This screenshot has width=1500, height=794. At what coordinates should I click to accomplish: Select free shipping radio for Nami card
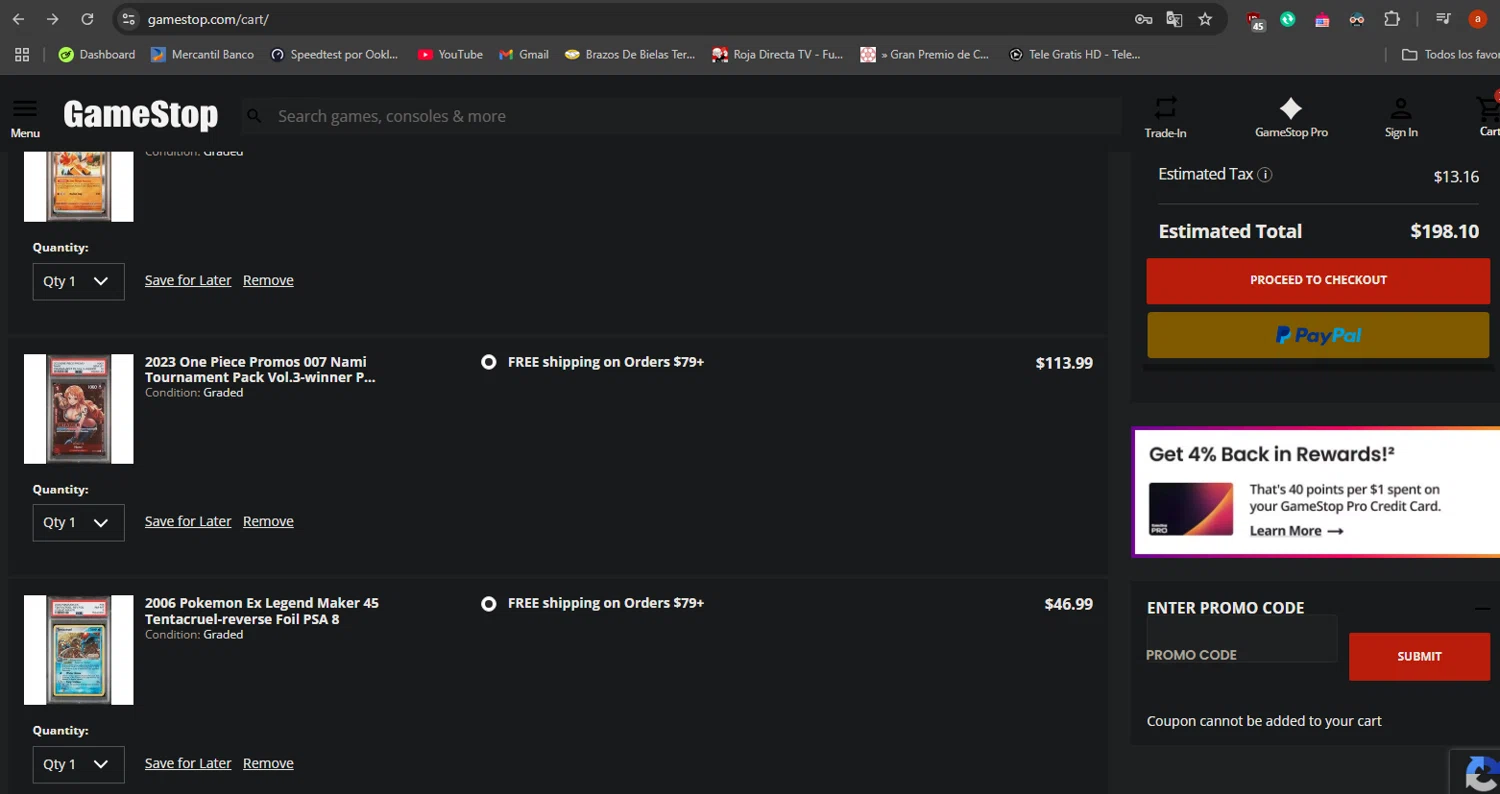click(x=488, y=362)
